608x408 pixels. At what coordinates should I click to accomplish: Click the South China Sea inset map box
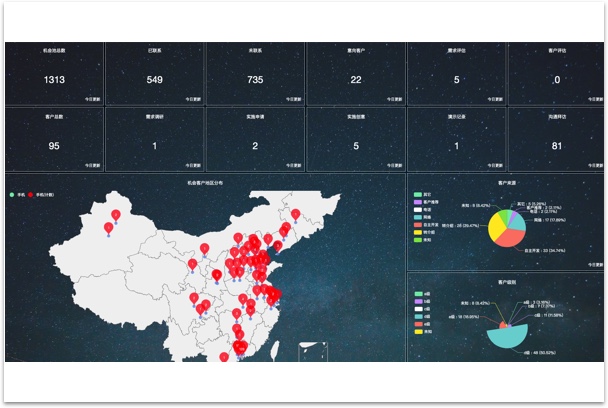click(313, 352)
